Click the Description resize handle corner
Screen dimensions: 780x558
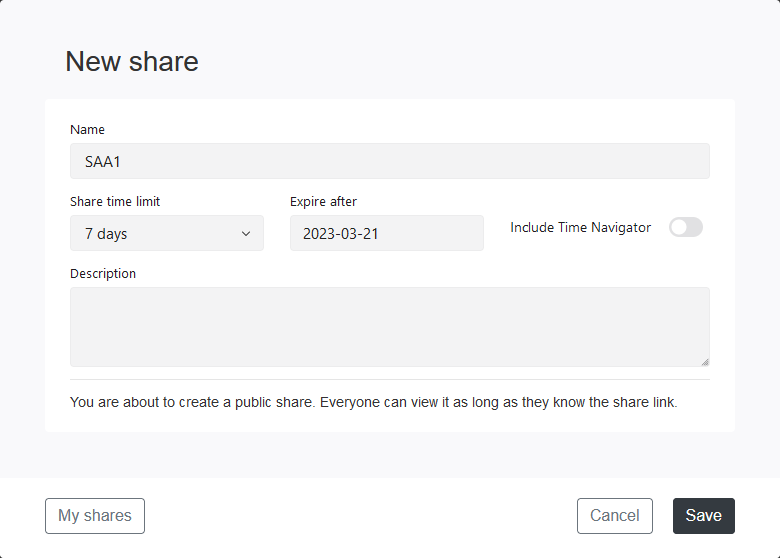(x=705, y=362)
